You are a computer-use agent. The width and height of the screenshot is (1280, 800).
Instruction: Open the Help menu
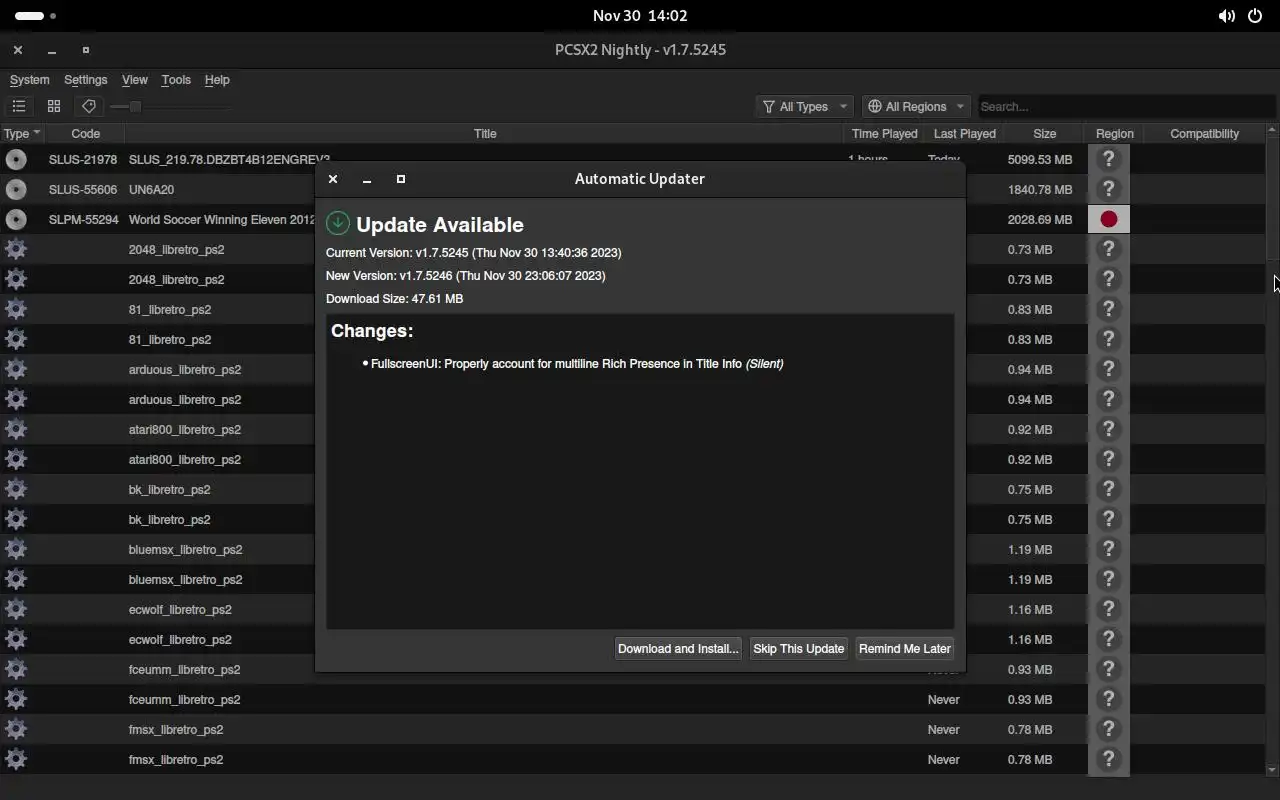(217, 80)
